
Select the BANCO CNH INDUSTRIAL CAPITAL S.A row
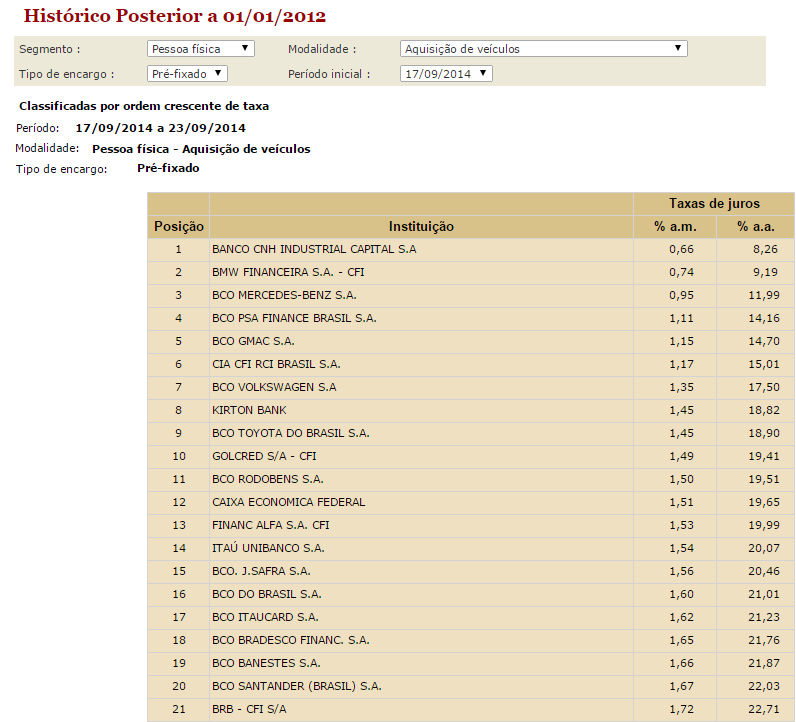pyautogui.click(x=314, y=249)
